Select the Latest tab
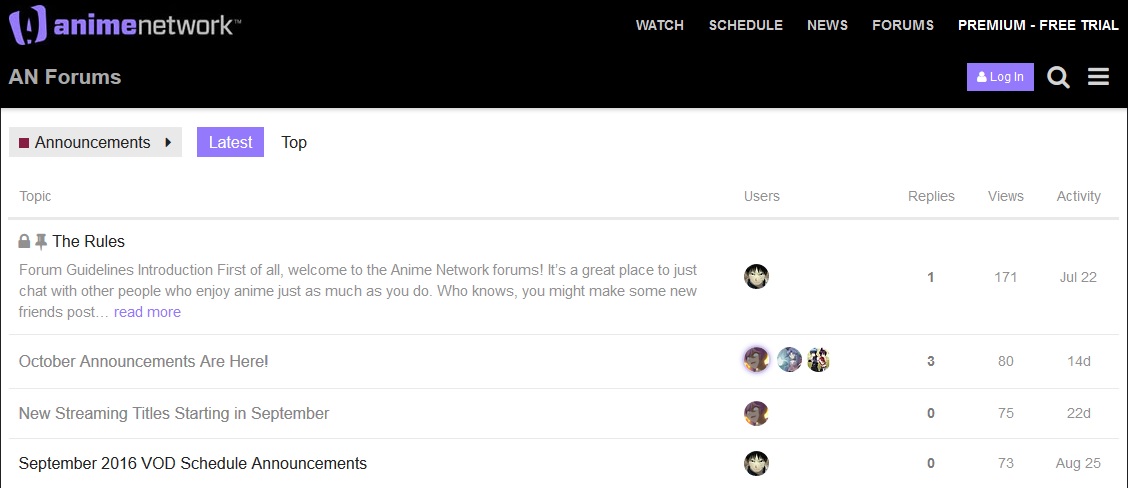This screenshot has width=1128, height=488. pos(230,143)
